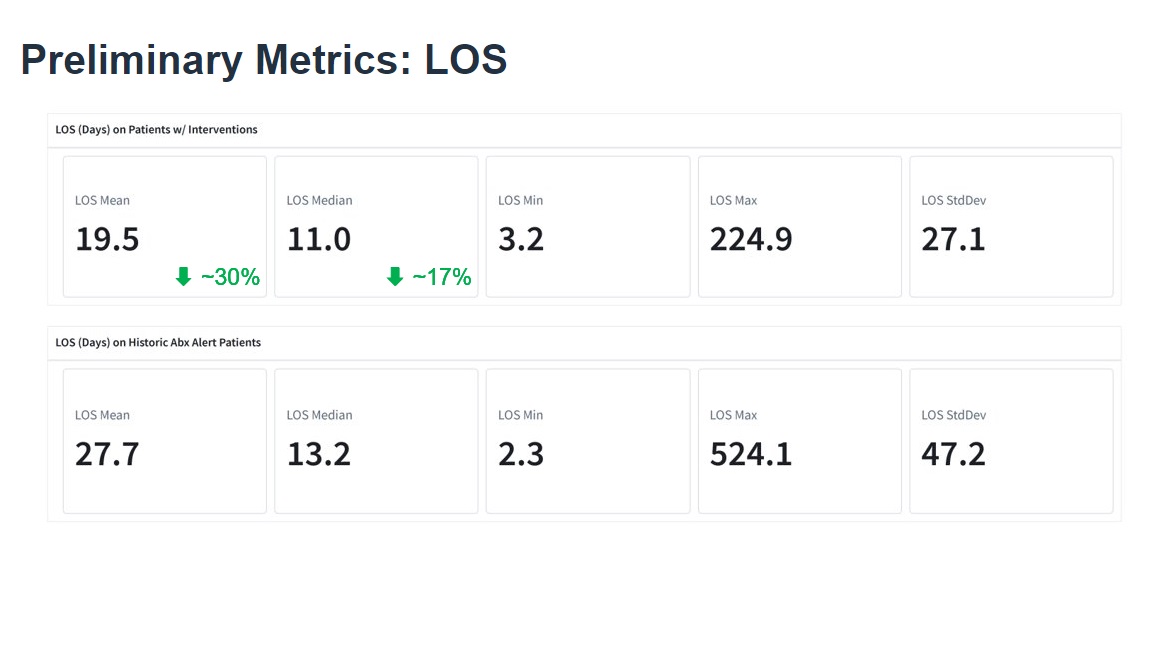Select the 11.0 LOS Median value
The image size is (1152, 648).
pyautogui.click(x=318, y=240)
